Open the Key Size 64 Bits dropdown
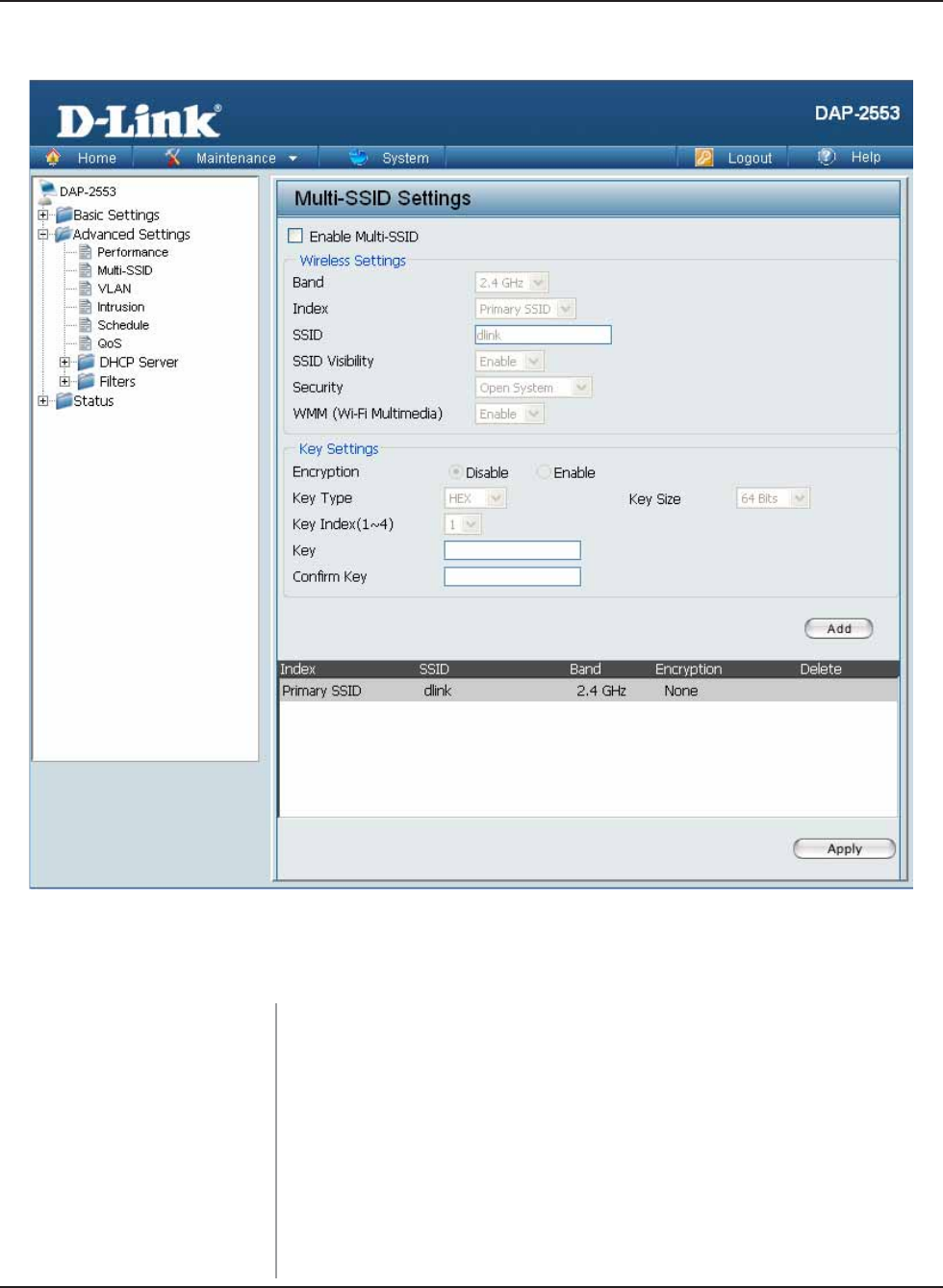This screenshot has height=1288, width=943. pyautogui.click(x=773, y=498)
